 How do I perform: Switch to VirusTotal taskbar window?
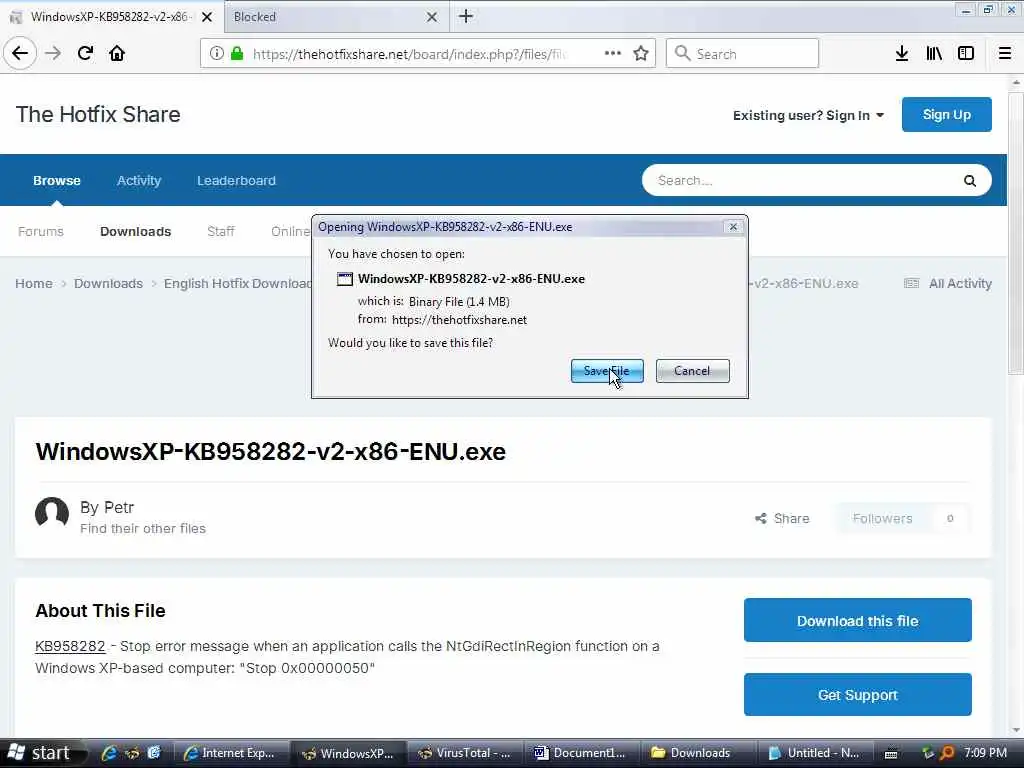(x=465, y=753)
